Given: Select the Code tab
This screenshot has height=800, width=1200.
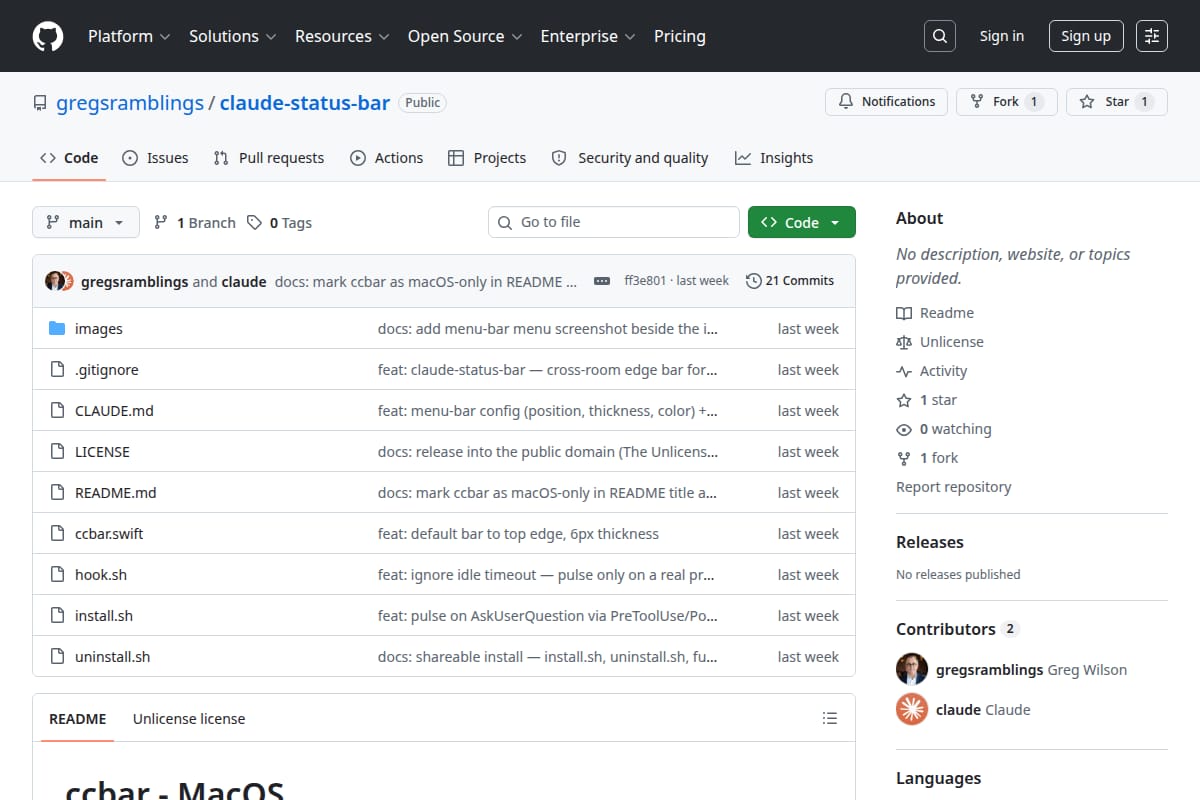Looking at the screenshot, I should (69, 158).
